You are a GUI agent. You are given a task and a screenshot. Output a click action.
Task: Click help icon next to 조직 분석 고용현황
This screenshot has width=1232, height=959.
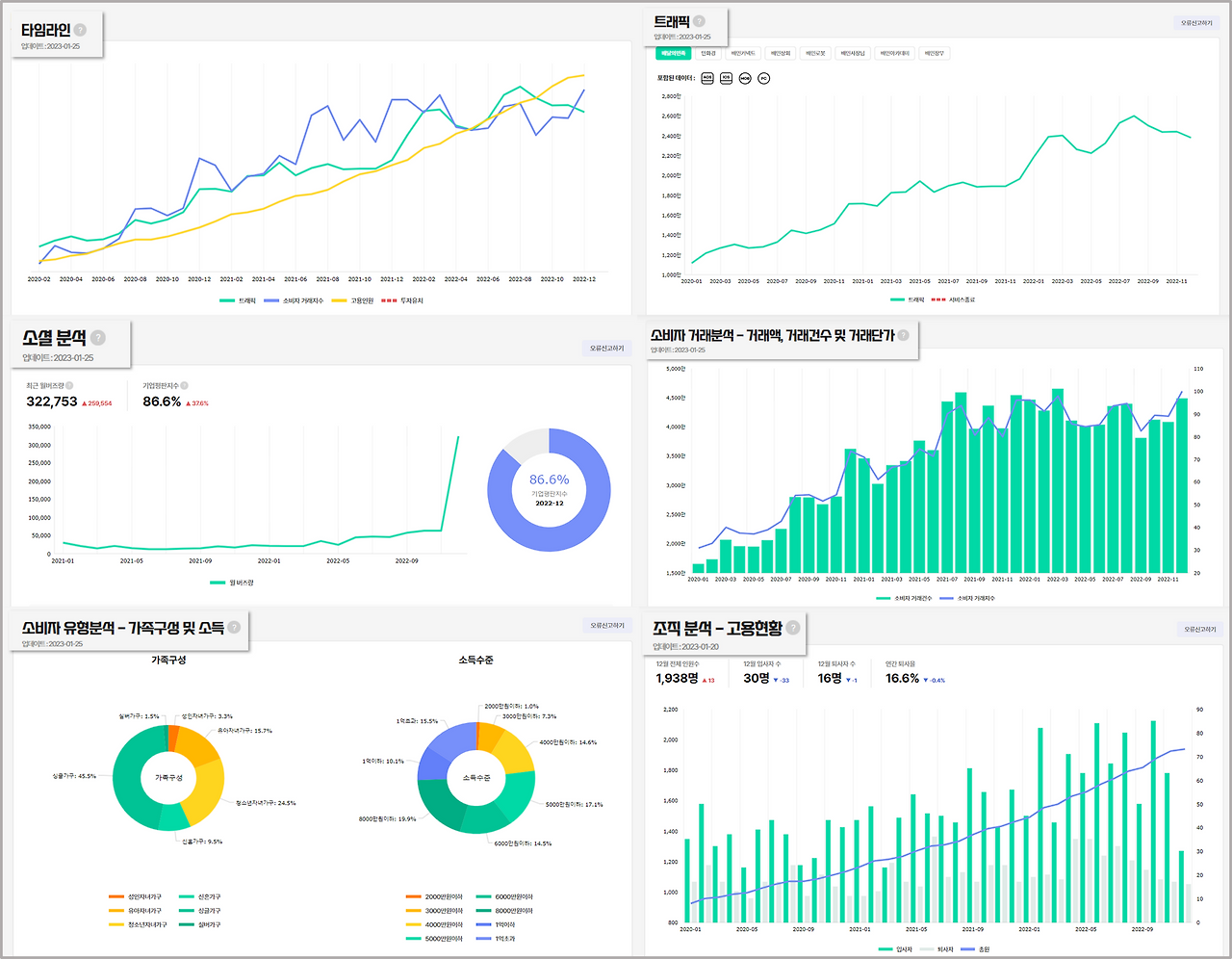(793, 628)
